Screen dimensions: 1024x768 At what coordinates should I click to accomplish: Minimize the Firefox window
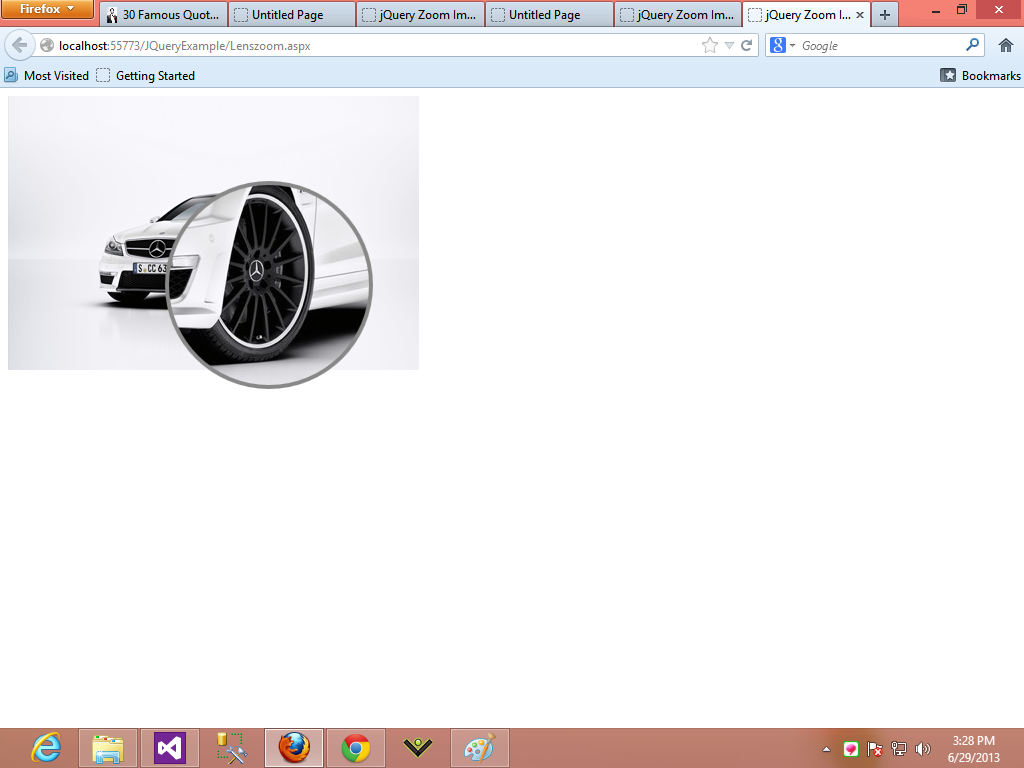tap(936, 10)
